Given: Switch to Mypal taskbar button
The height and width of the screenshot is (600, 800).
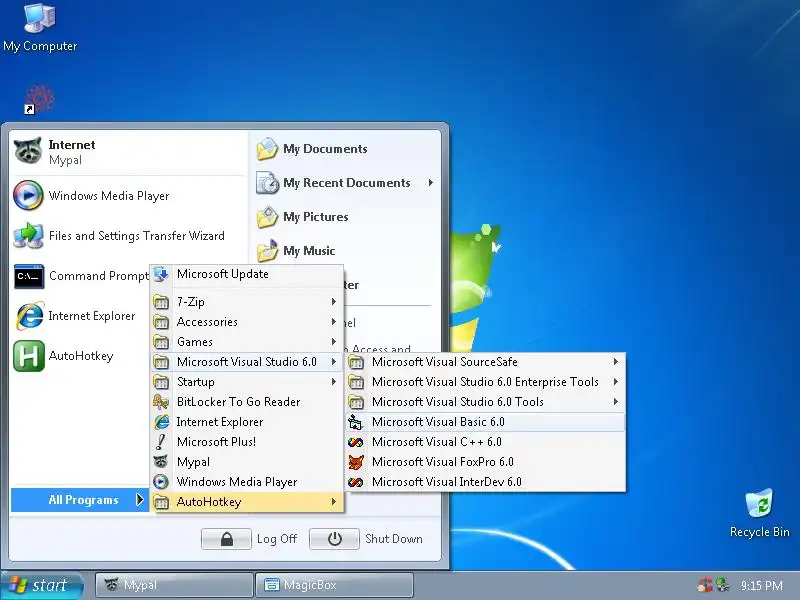Looking at the screenshot, I should pyautogui.click(x=174, y=585).
